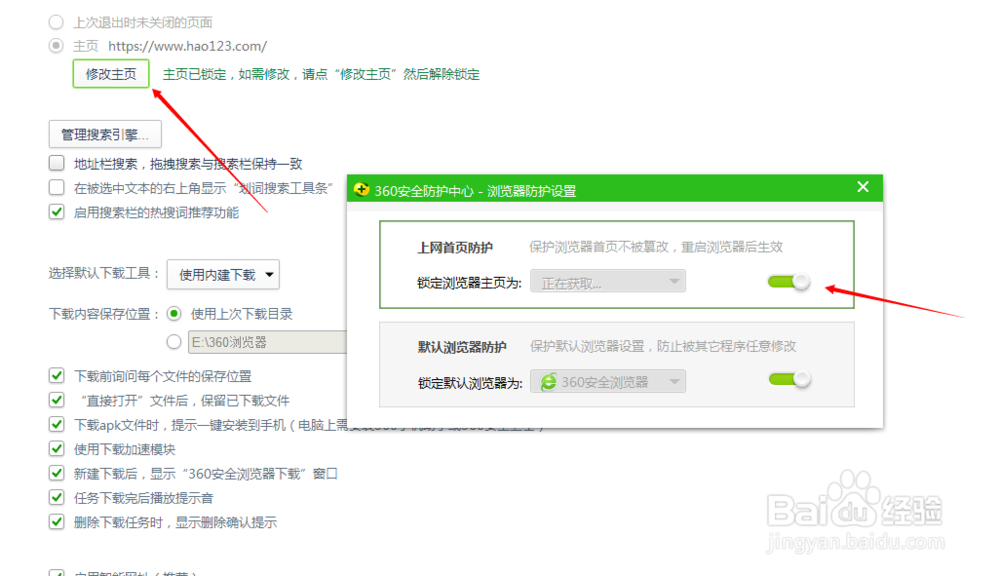Open 锁定浏览器主页为 dropdown
Screen dimensions: 1000x576
point(608,281)
